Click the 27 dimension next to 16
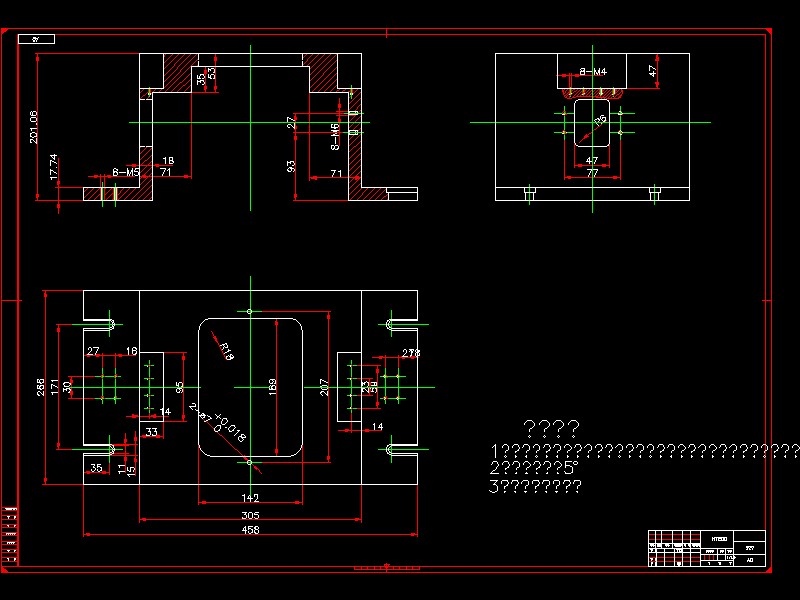This screenshot has width=800, height=600. click(x=93, y=351)
